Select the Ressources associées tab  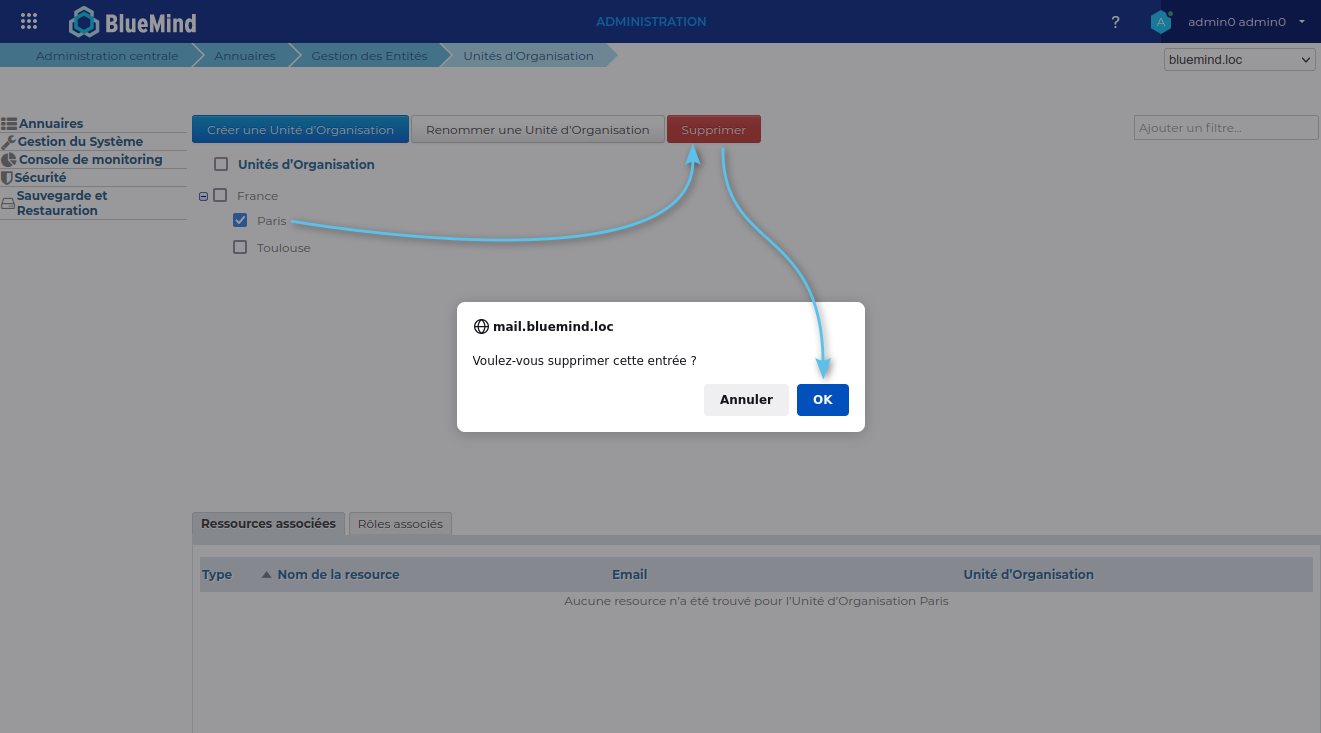point(268,523)
